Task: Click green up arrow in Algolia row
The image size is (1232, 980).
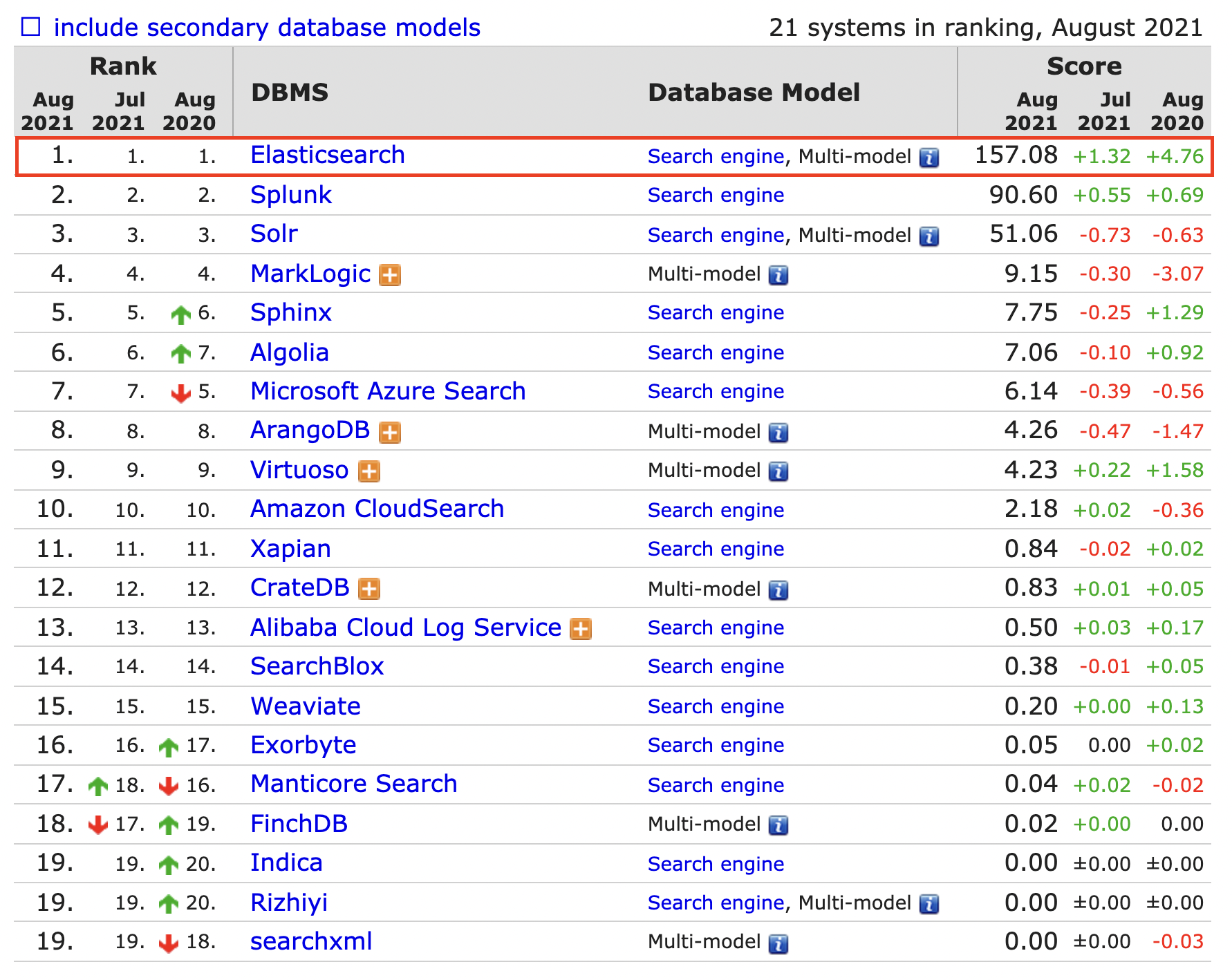Action: tap(180, 355)
